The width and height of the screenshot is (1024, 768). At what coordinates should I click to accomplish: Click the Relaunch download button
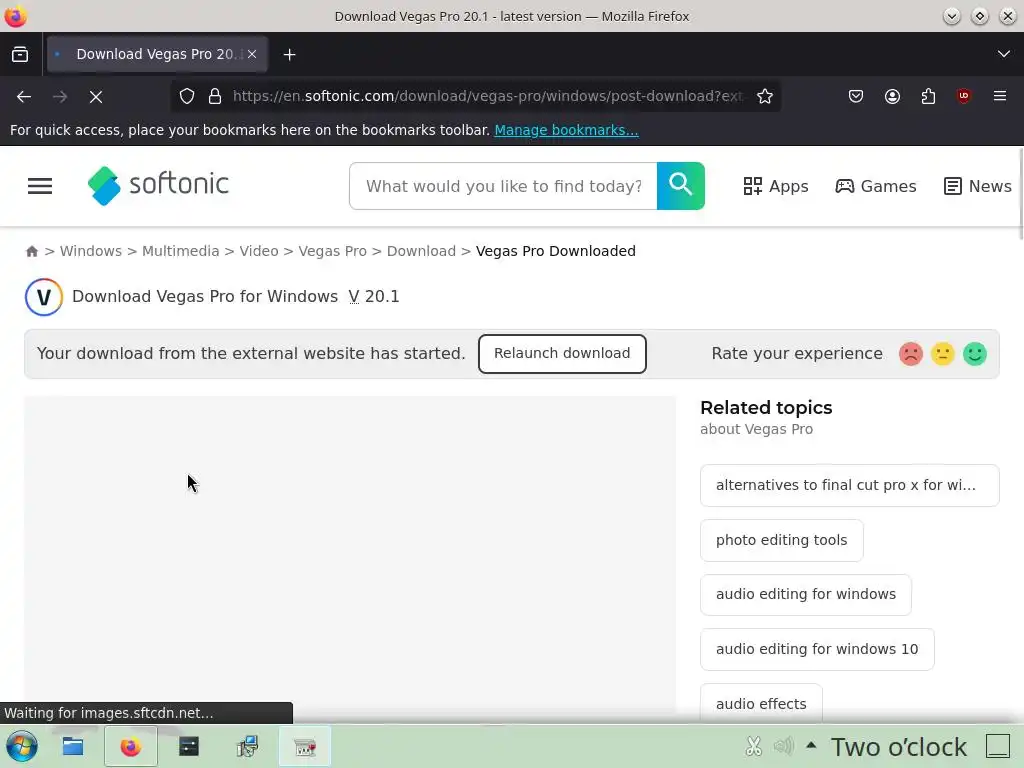click(562, 354)
